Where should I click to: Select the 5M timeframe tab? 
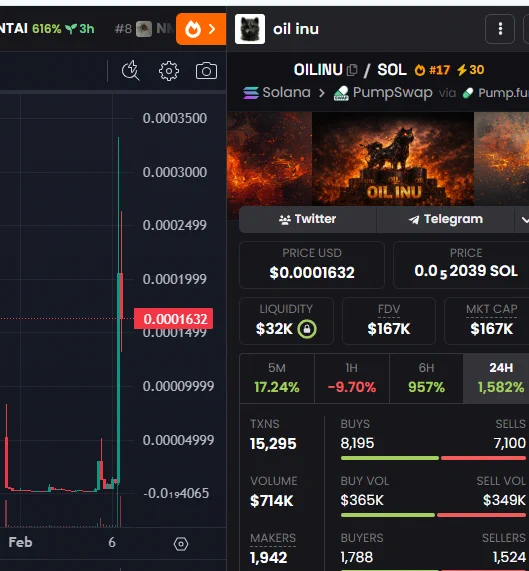pyautogui.click(x=277, y=378)
